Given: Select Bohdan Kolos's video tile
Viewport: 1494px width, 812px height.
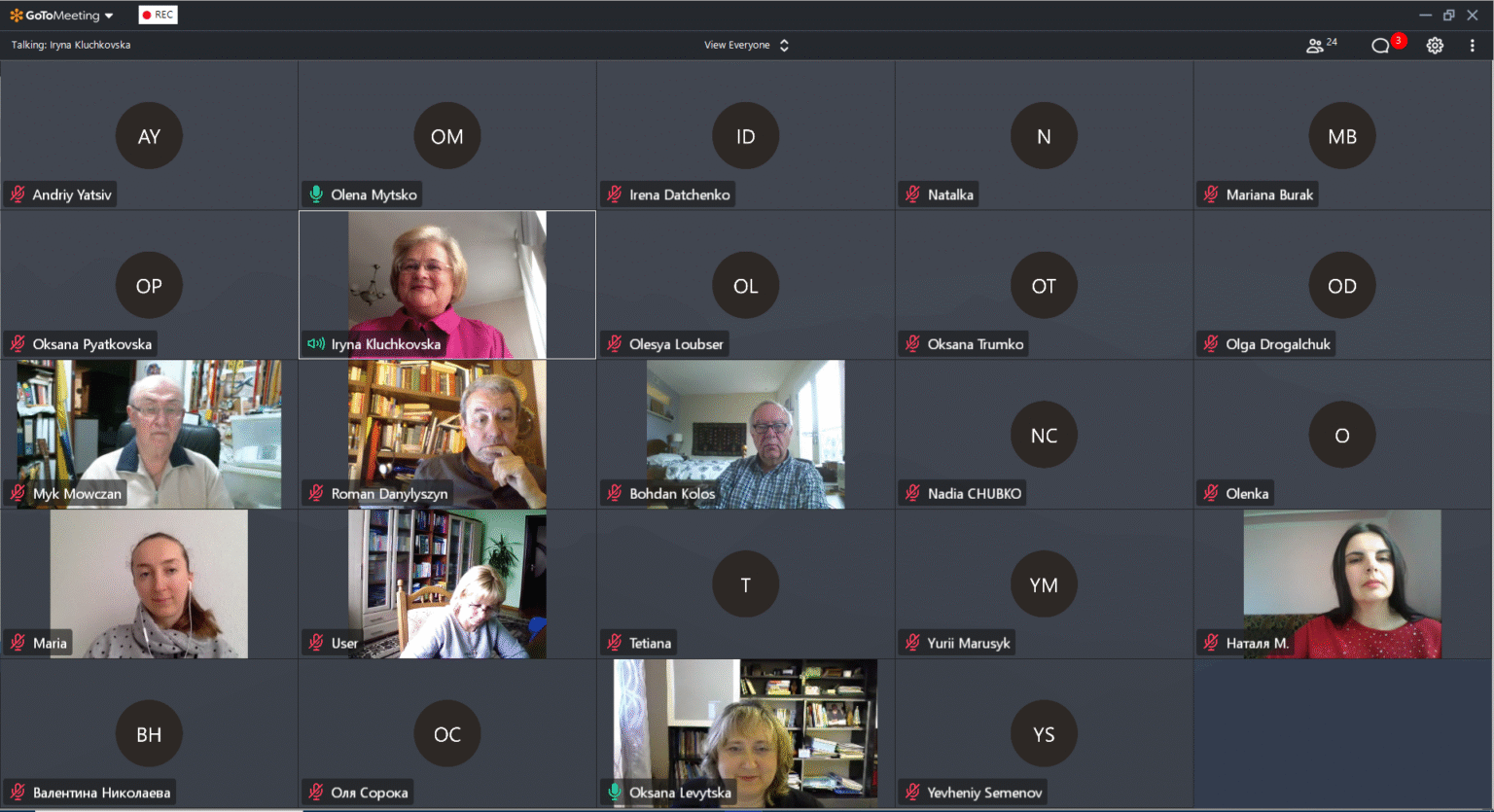Looking at the screenshot, I should coord(745,428).
